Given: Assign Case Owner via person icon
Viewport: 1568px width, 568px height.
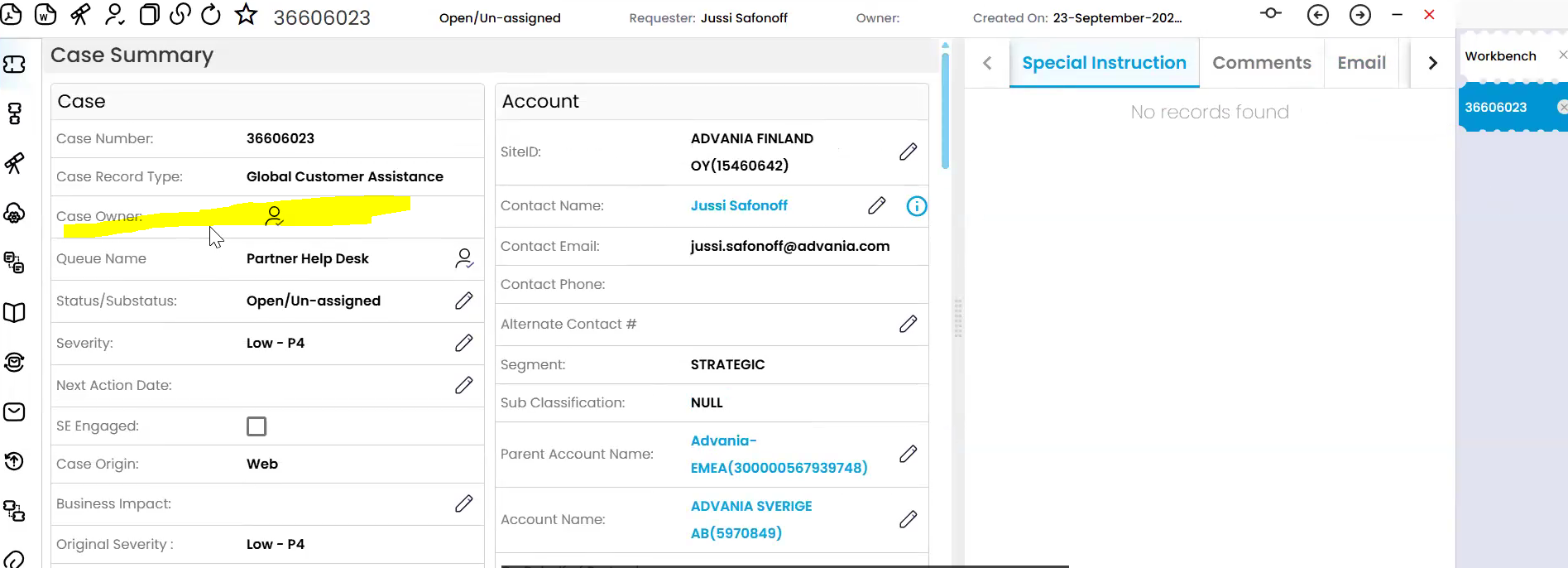Looking at the screenshot, I should pos(274,216).
